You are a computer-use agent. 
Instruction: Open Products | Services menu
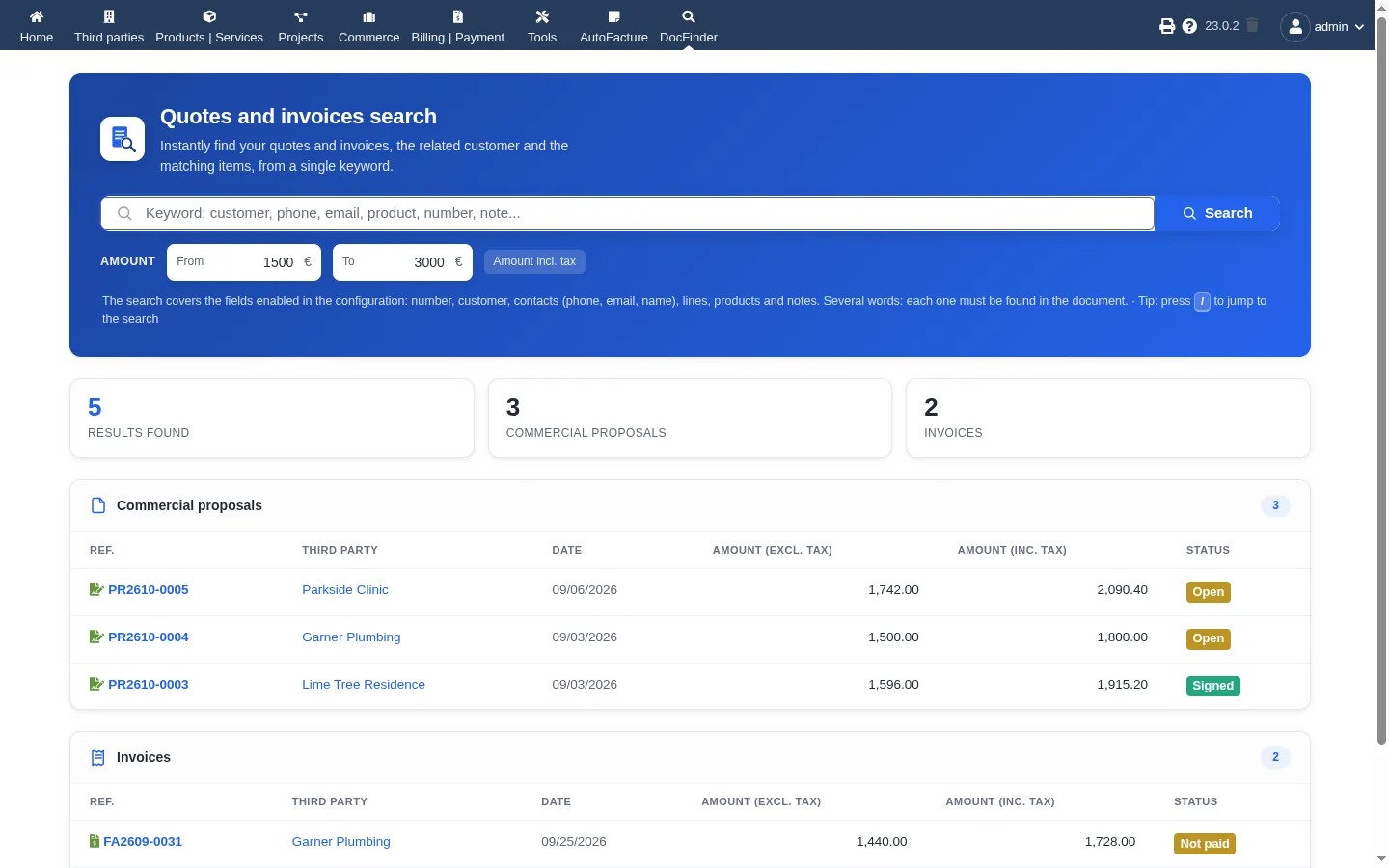point(209,26)
